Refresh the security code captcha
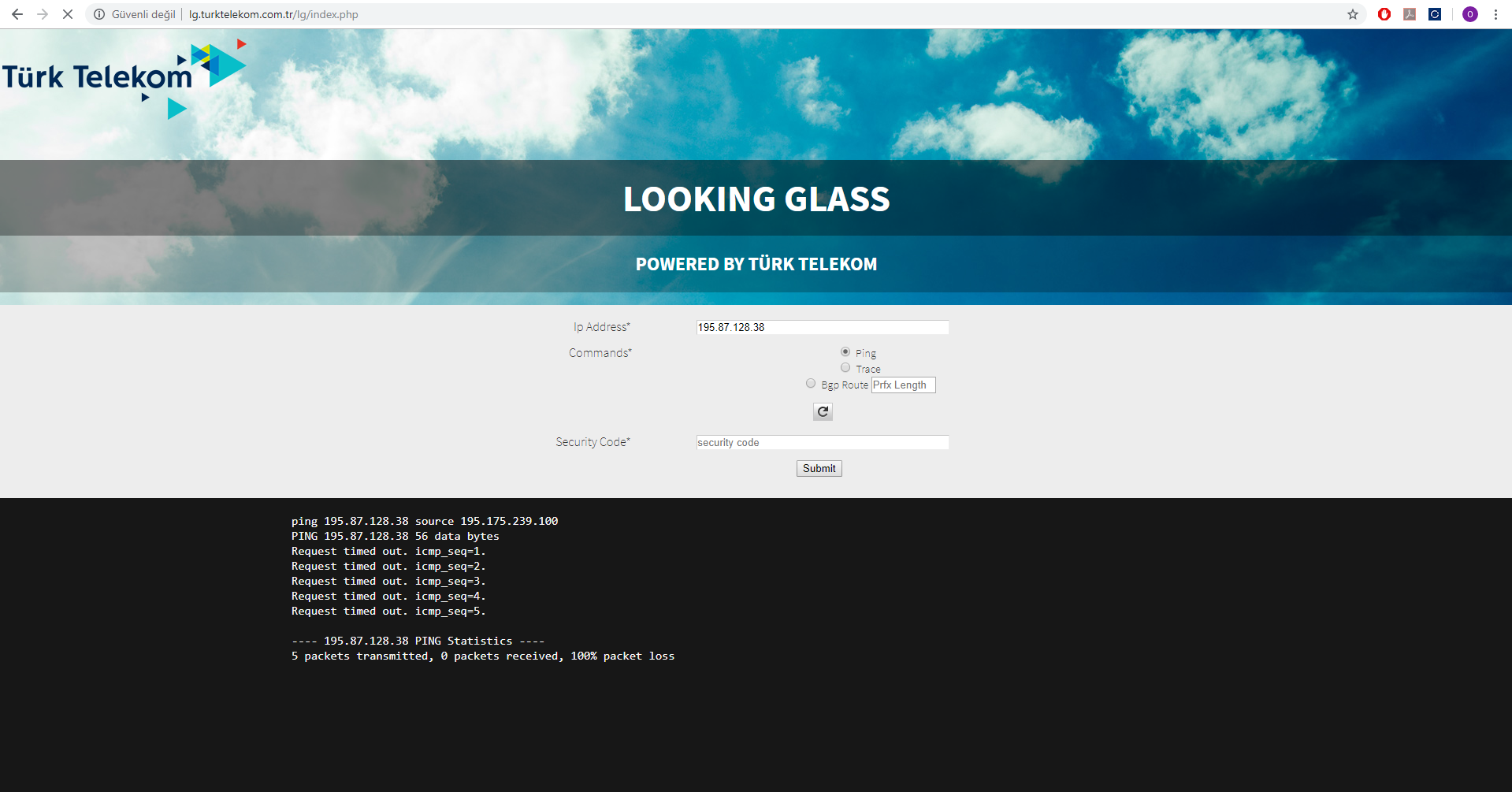The image size is (1512, 792). pos(823,411)
